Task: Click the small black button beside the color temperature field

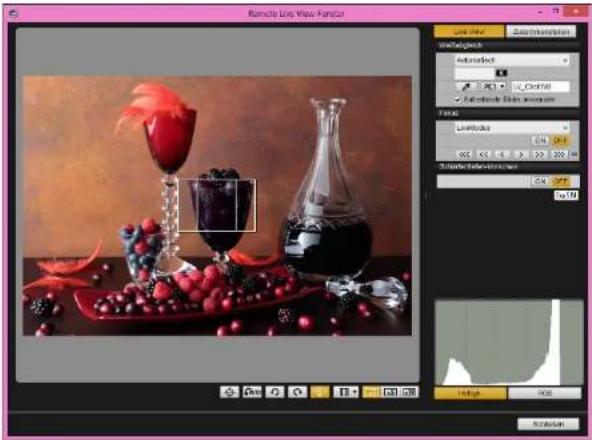Action: [x=501, y=73]
